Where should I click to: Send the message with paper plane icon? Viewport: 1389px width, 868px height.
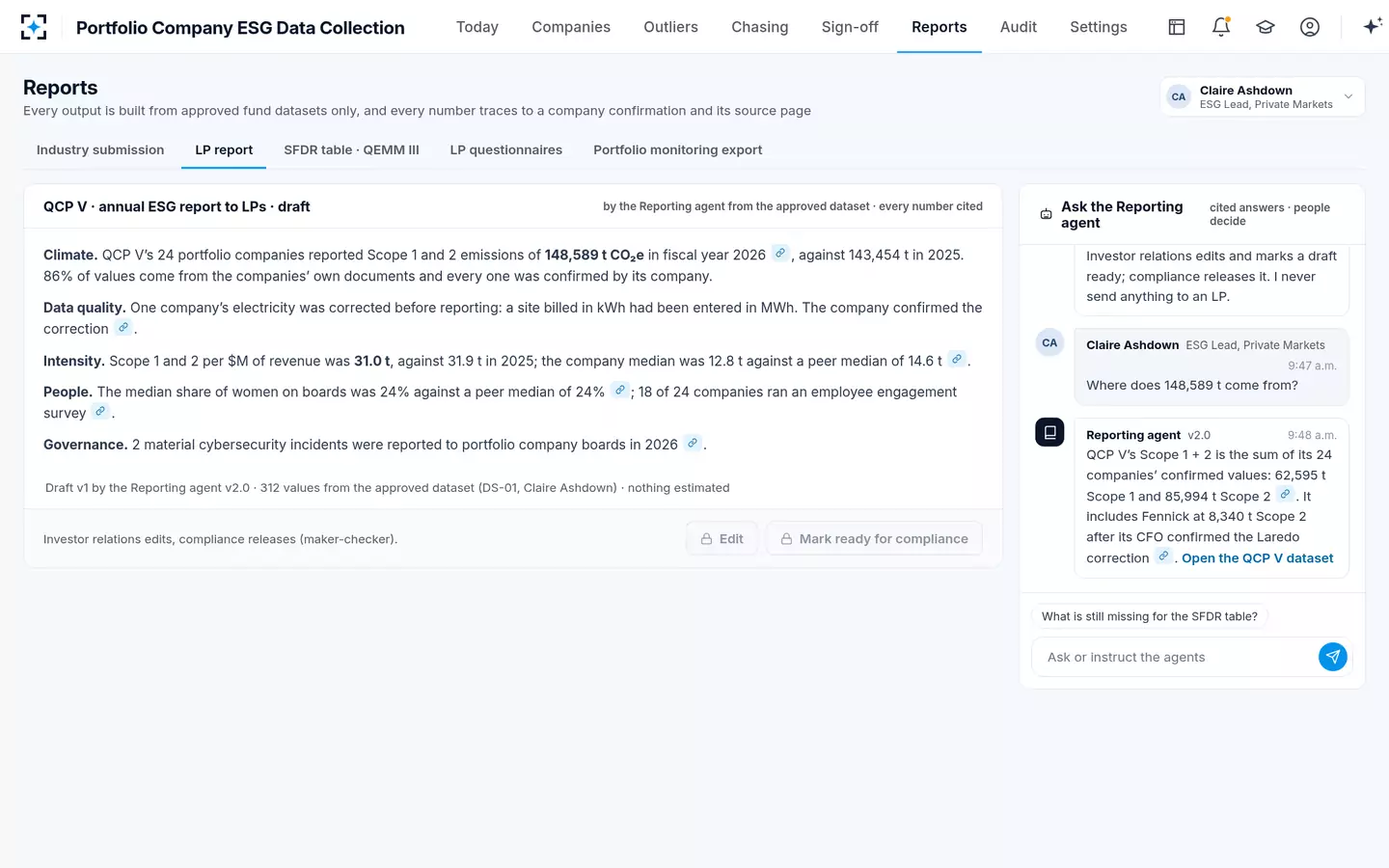pyautogui.click(x=1332, y=657)
